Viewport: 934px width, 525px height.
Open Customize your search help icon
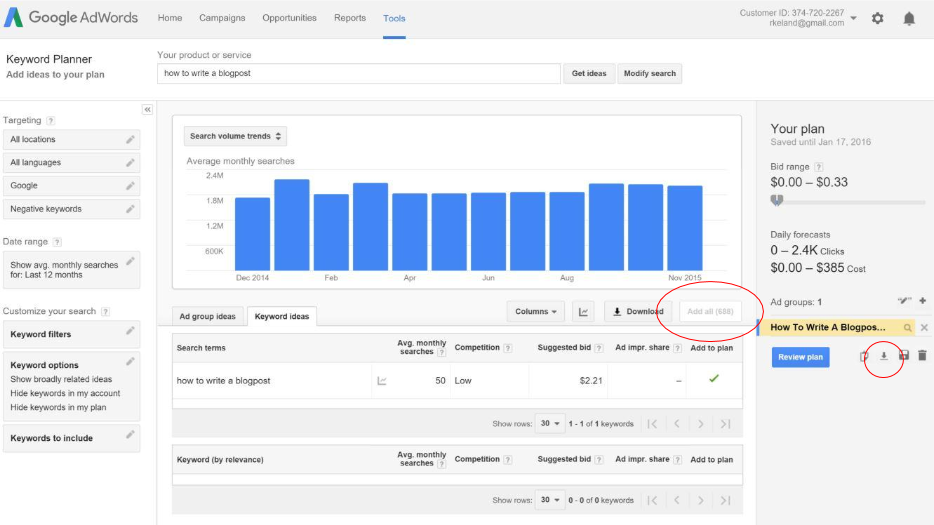click(x=105, y=312)
